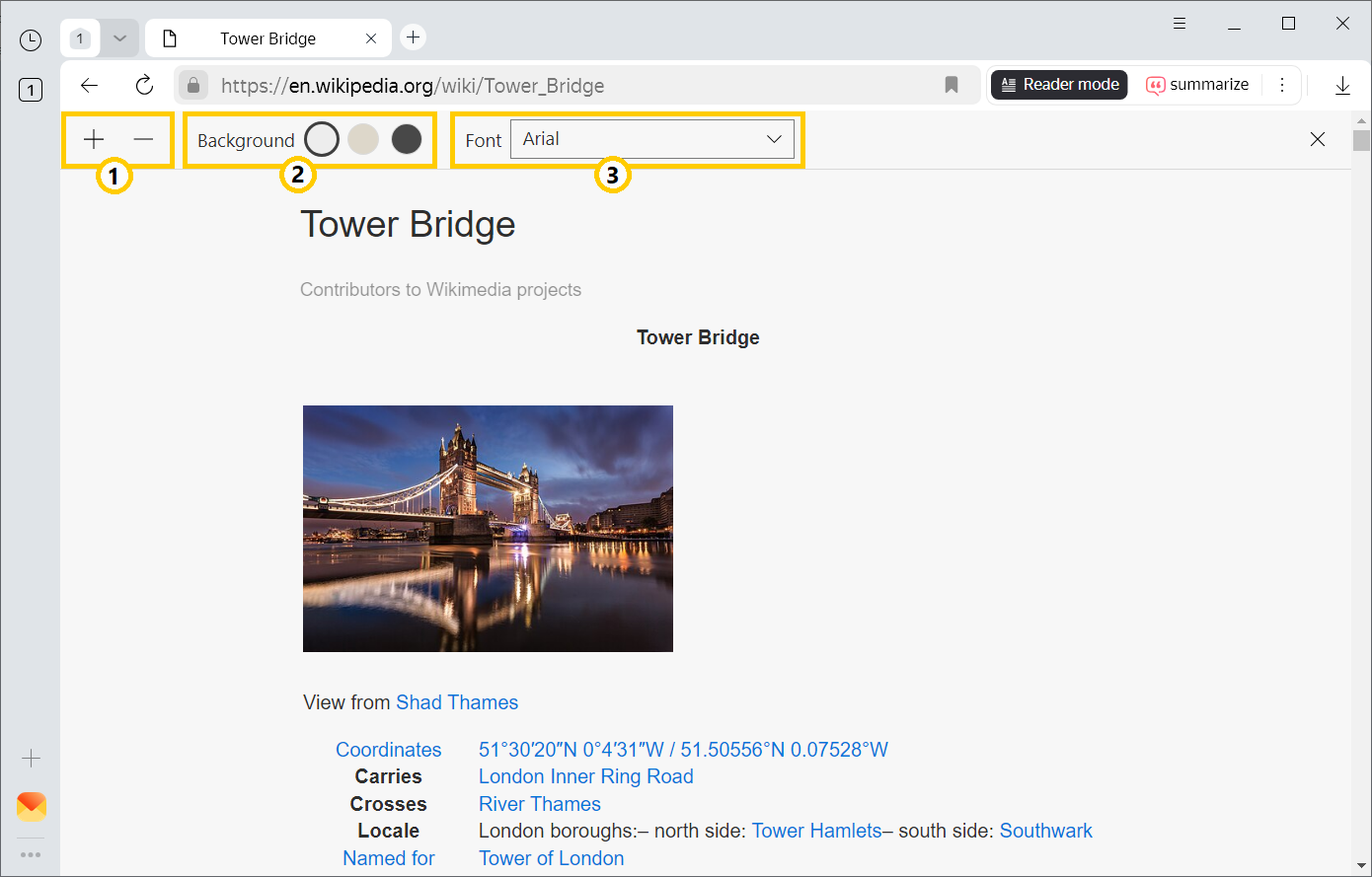Bookmark the current page
Image resolution: width=1372 pixels, height=877 pixels.
951,86
